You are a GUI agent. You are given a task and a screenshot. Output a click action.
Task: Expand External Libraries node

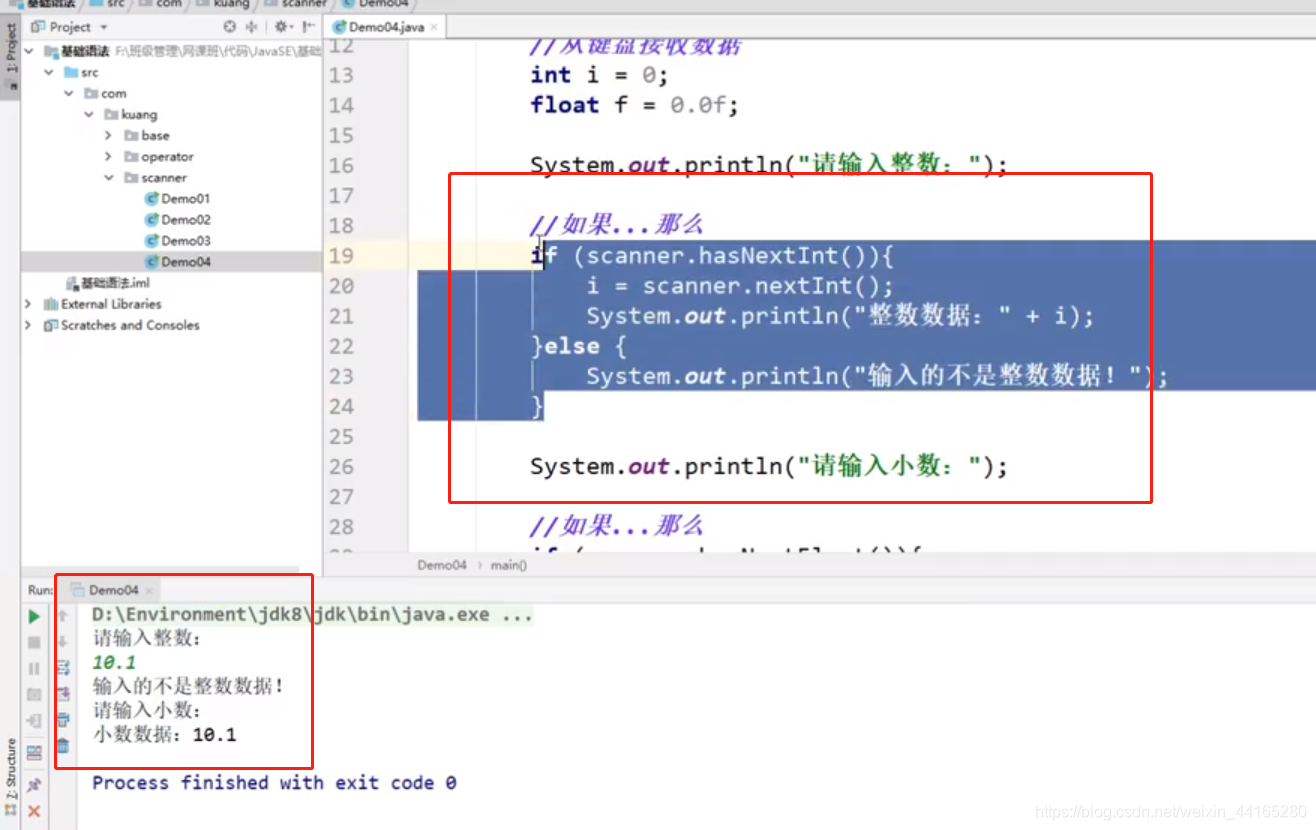pyautogui.click(x=28, y=304)
